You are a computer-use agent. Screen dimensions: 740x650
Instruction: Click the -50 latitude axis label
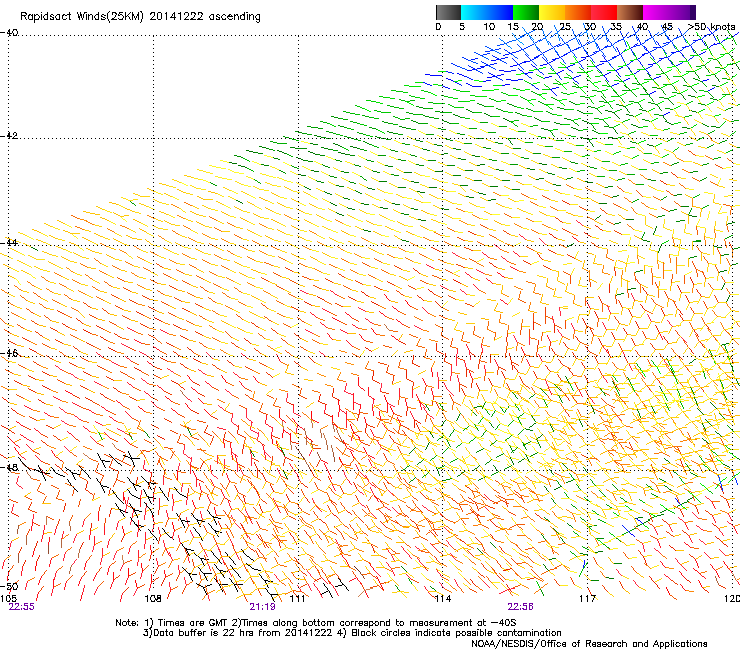click(9, 586)
